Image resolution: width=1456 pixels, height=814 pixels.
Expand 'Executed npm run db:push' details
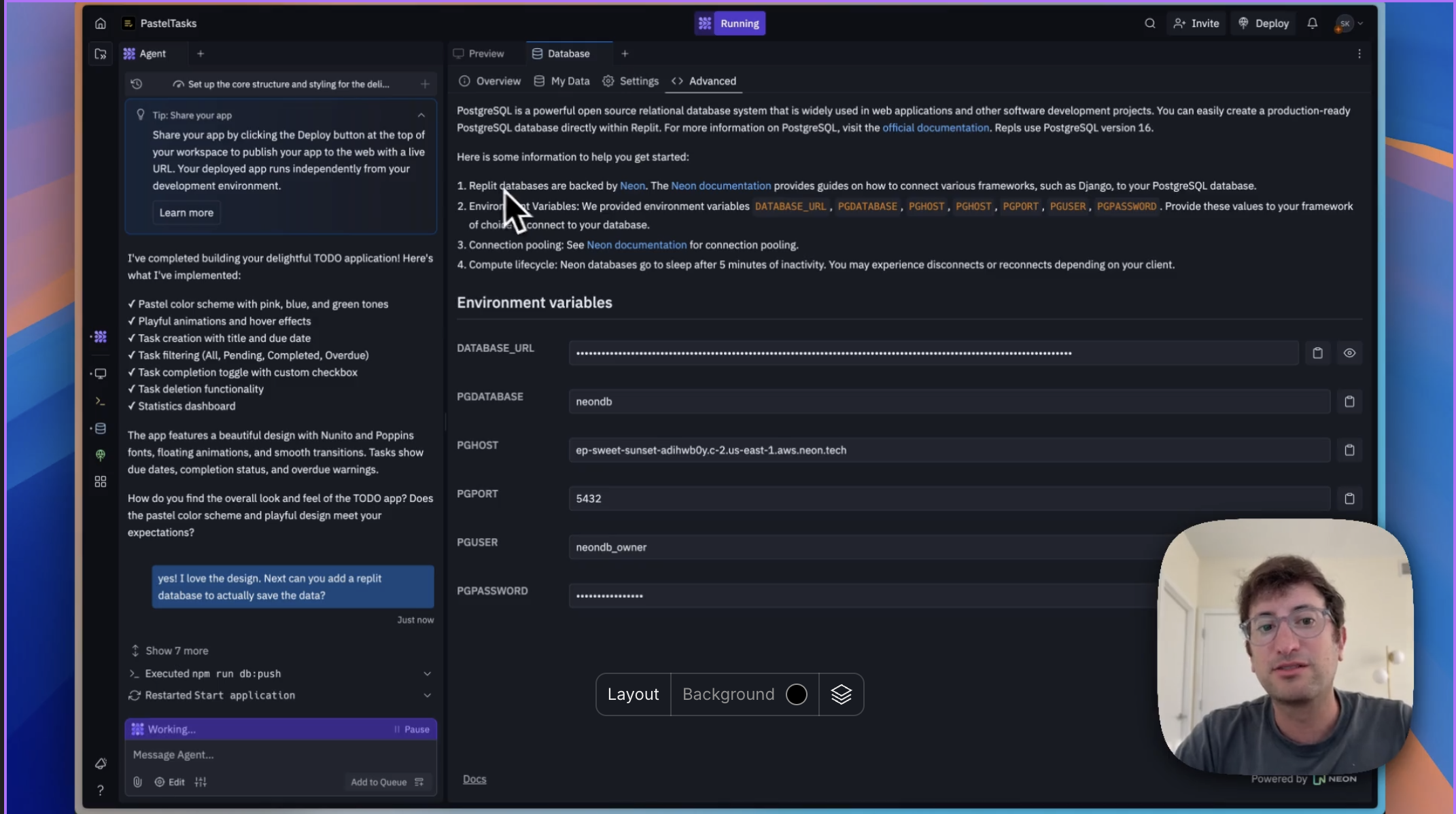[428, 673]
